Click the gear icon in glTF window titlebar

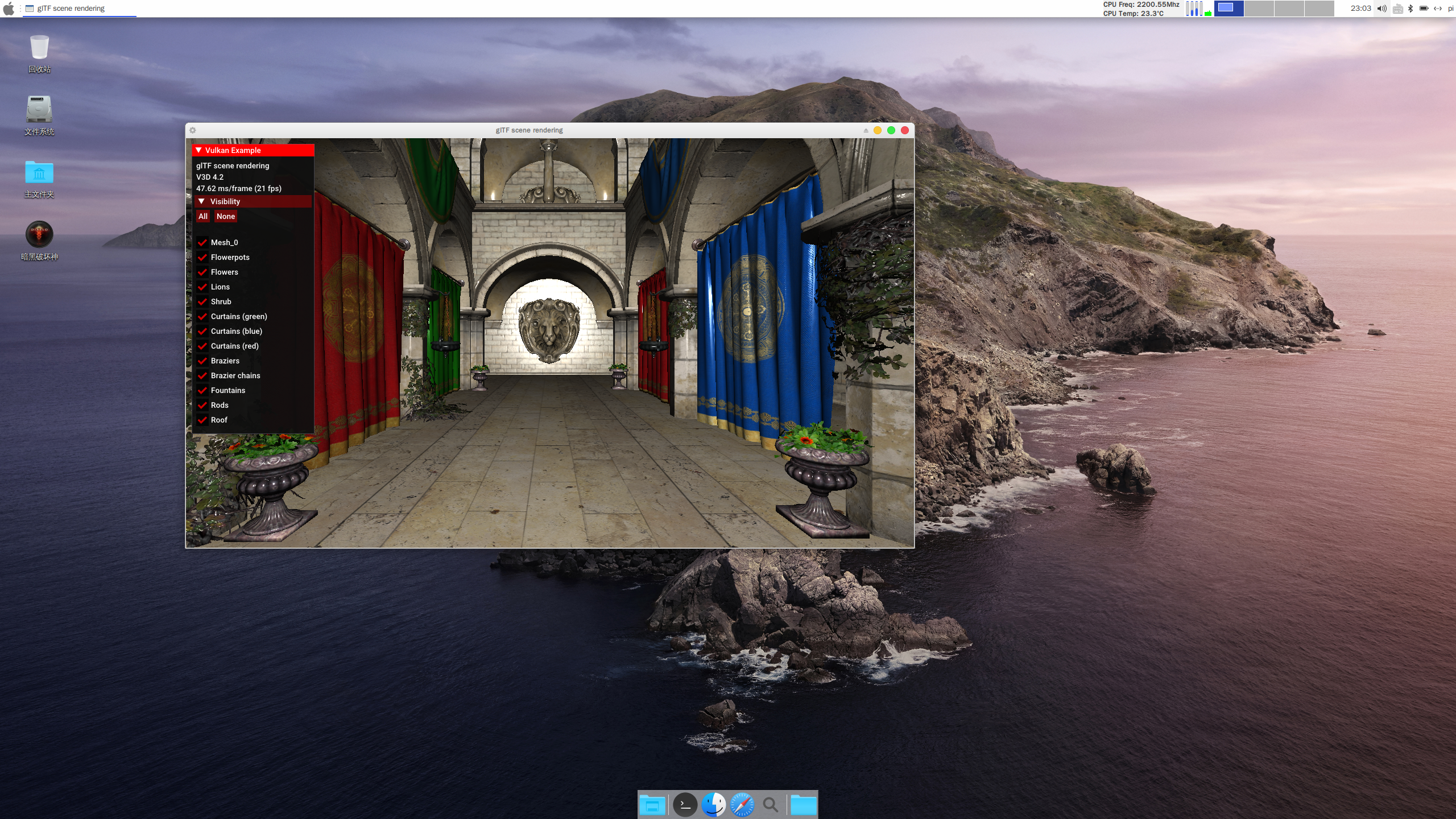point(193,130)
